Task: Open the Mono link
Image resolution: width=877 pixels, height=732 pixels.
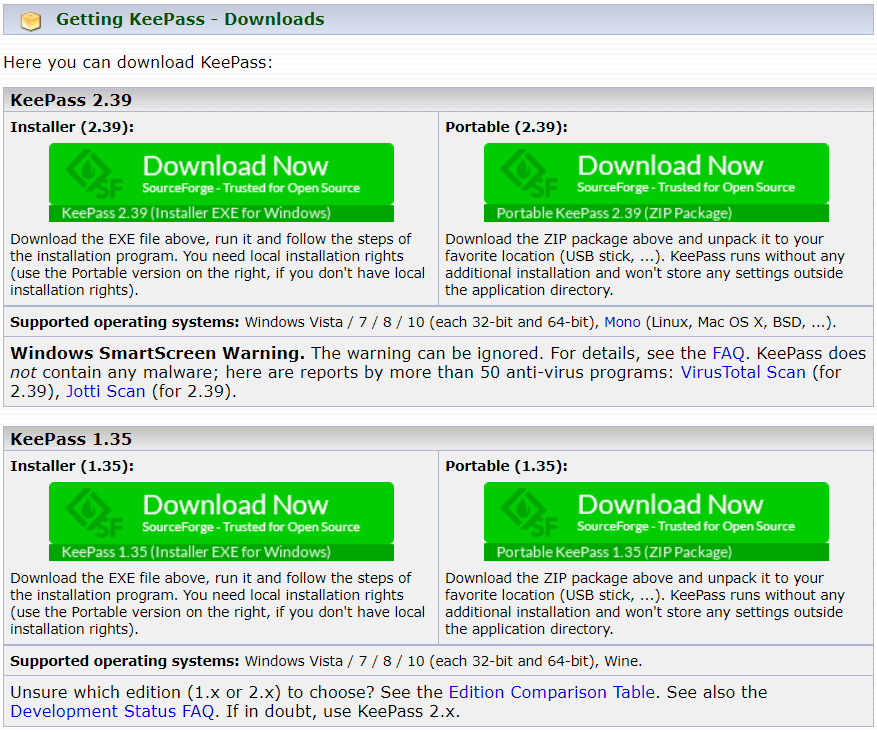Action: click(622, 322)
